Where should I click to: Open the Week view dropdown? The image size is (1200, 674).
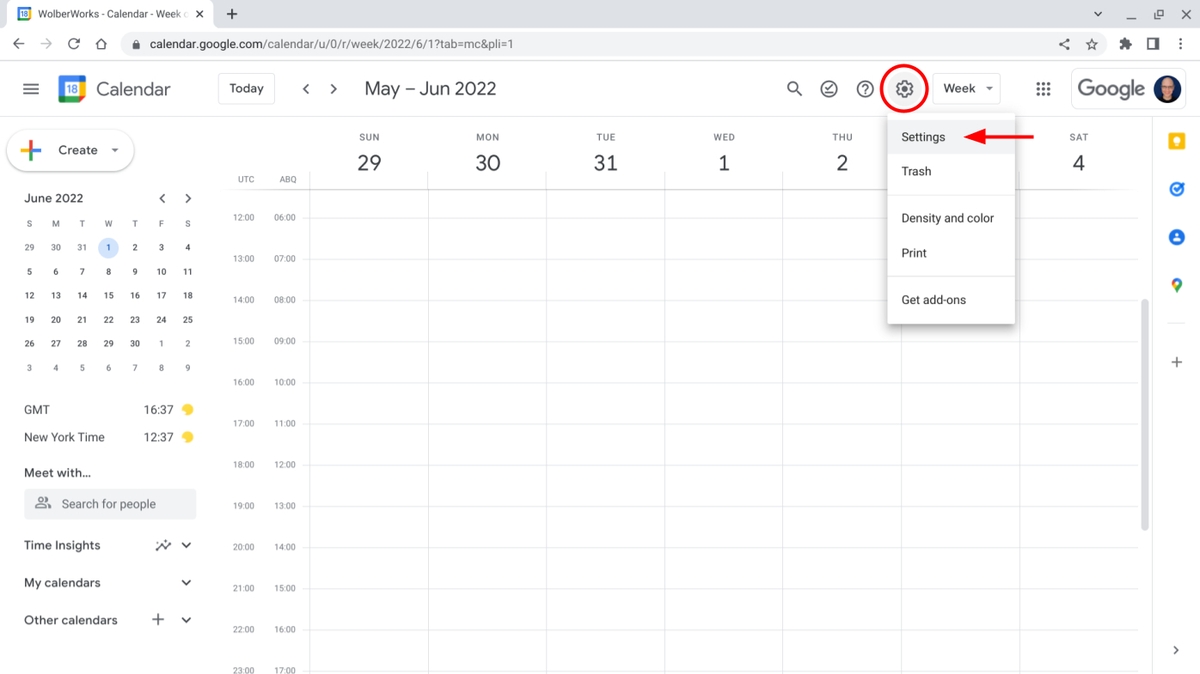[965, 88]
